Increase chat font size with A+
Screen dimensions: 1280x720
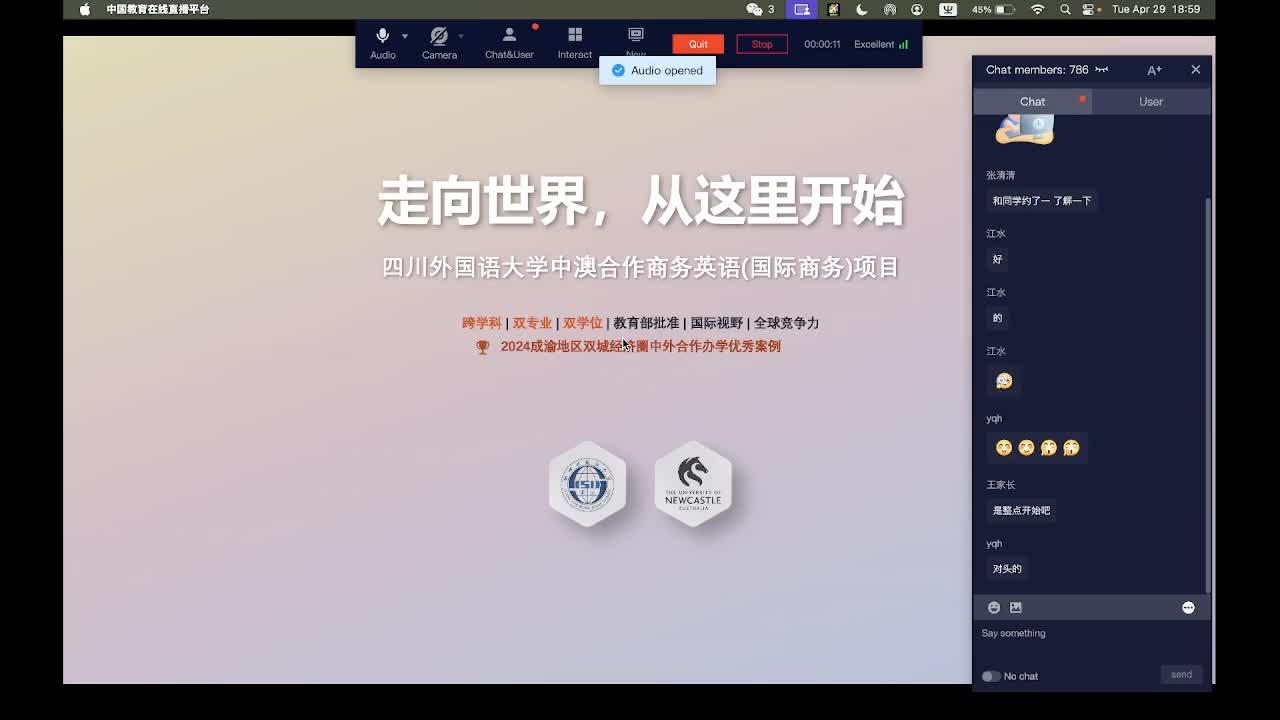point(1154,70)
